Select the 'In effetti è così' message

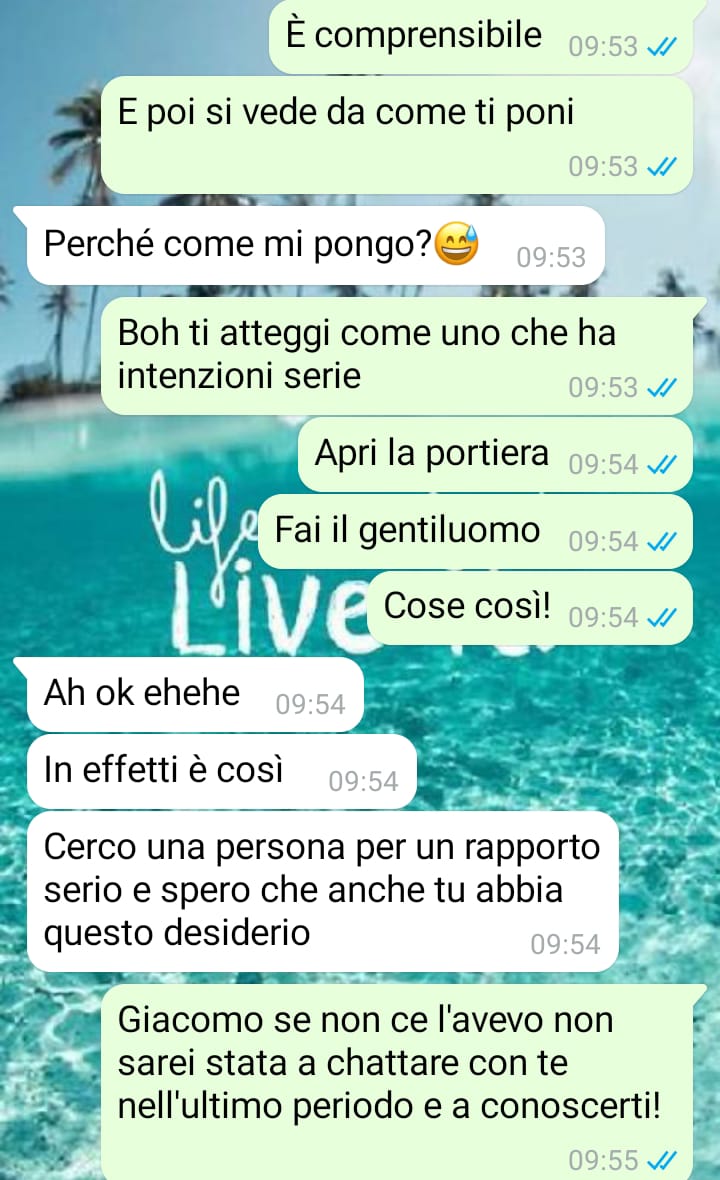tap(222, 771)
